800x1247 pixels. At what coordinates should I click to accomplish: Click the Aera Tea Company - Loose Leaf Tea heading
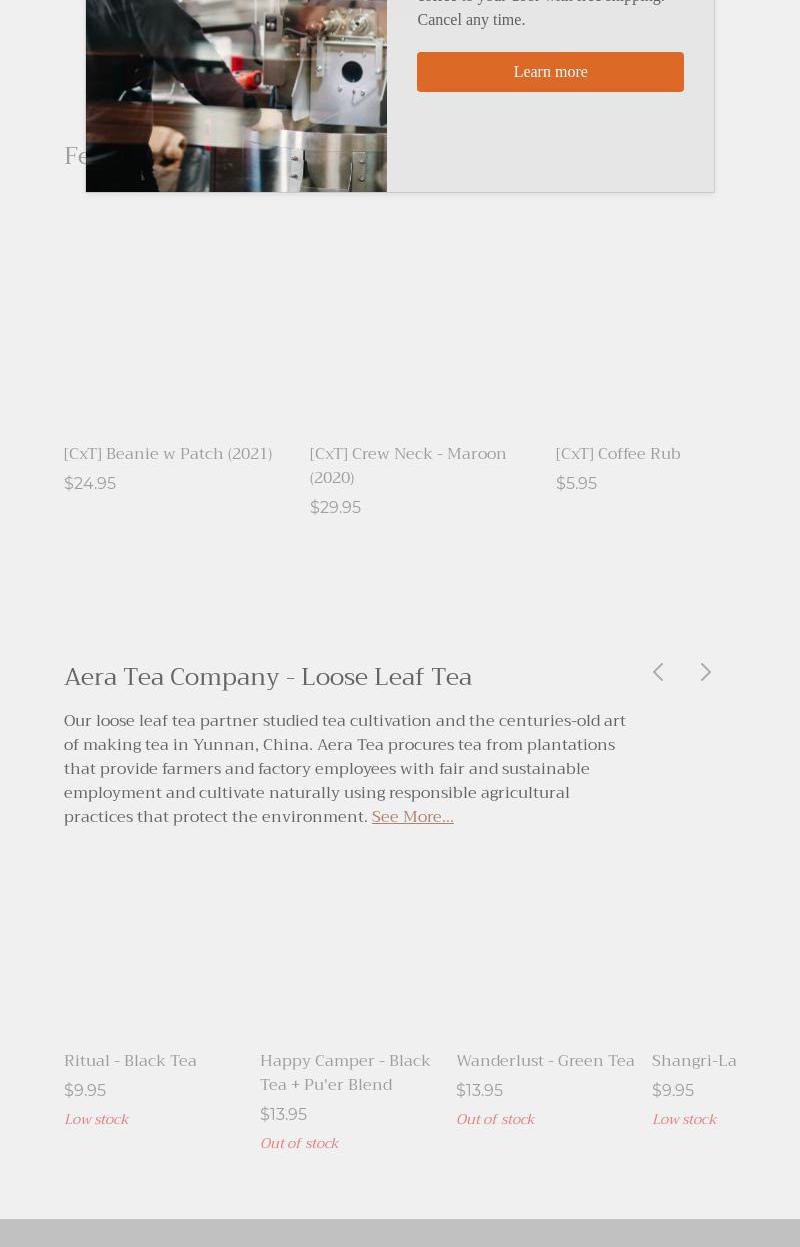pyautogui.click(x=268, y=677)
